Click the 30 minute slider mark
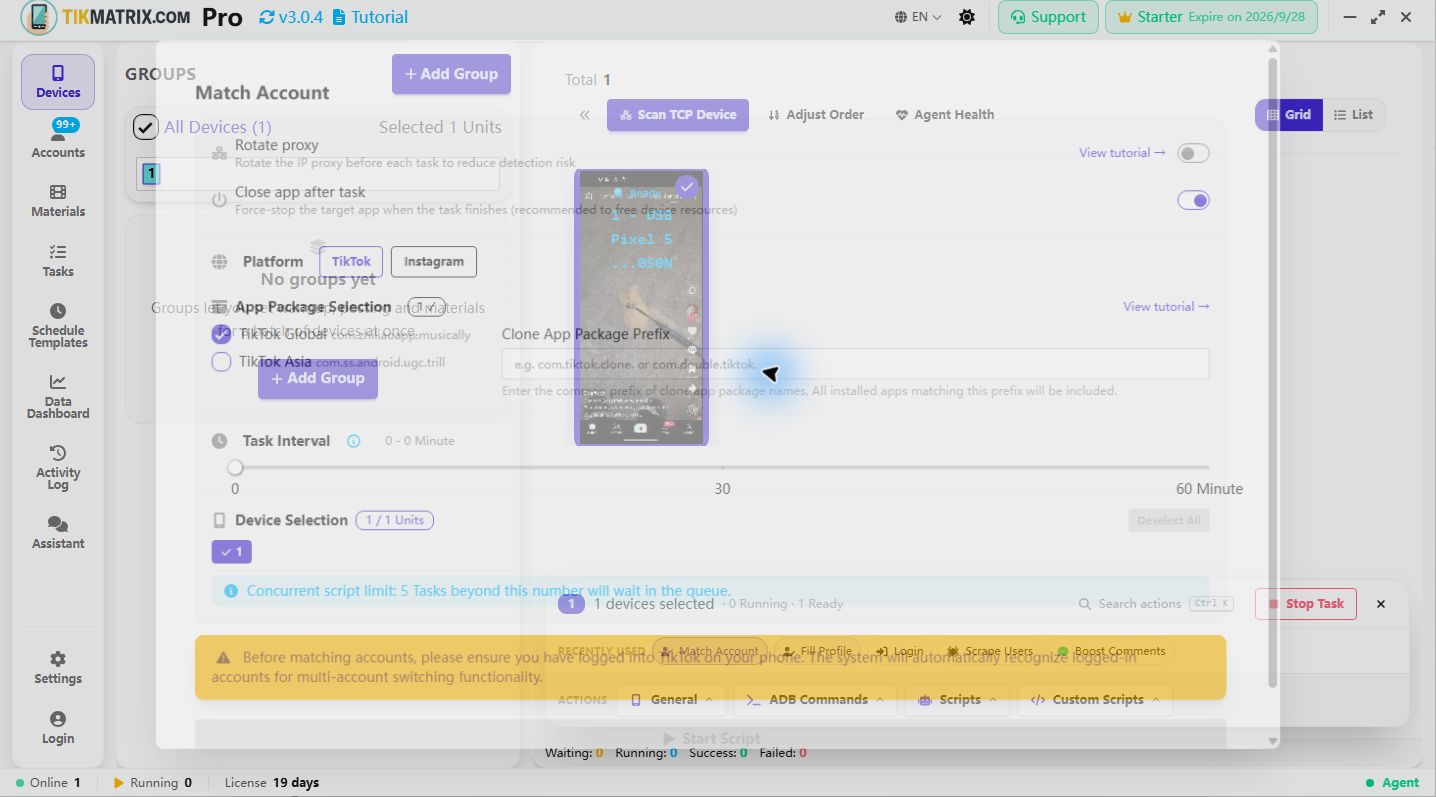Screen dimensions: 1436x797 click(722, 488)
